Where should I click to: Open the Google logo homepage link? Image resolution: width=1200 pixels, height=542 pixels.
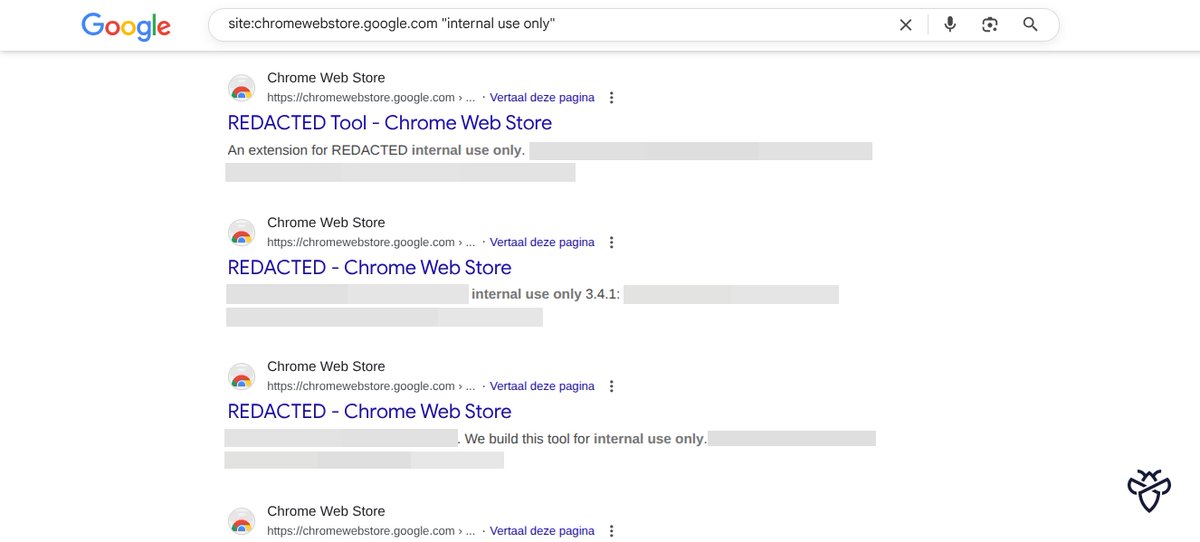click(126, 26)
